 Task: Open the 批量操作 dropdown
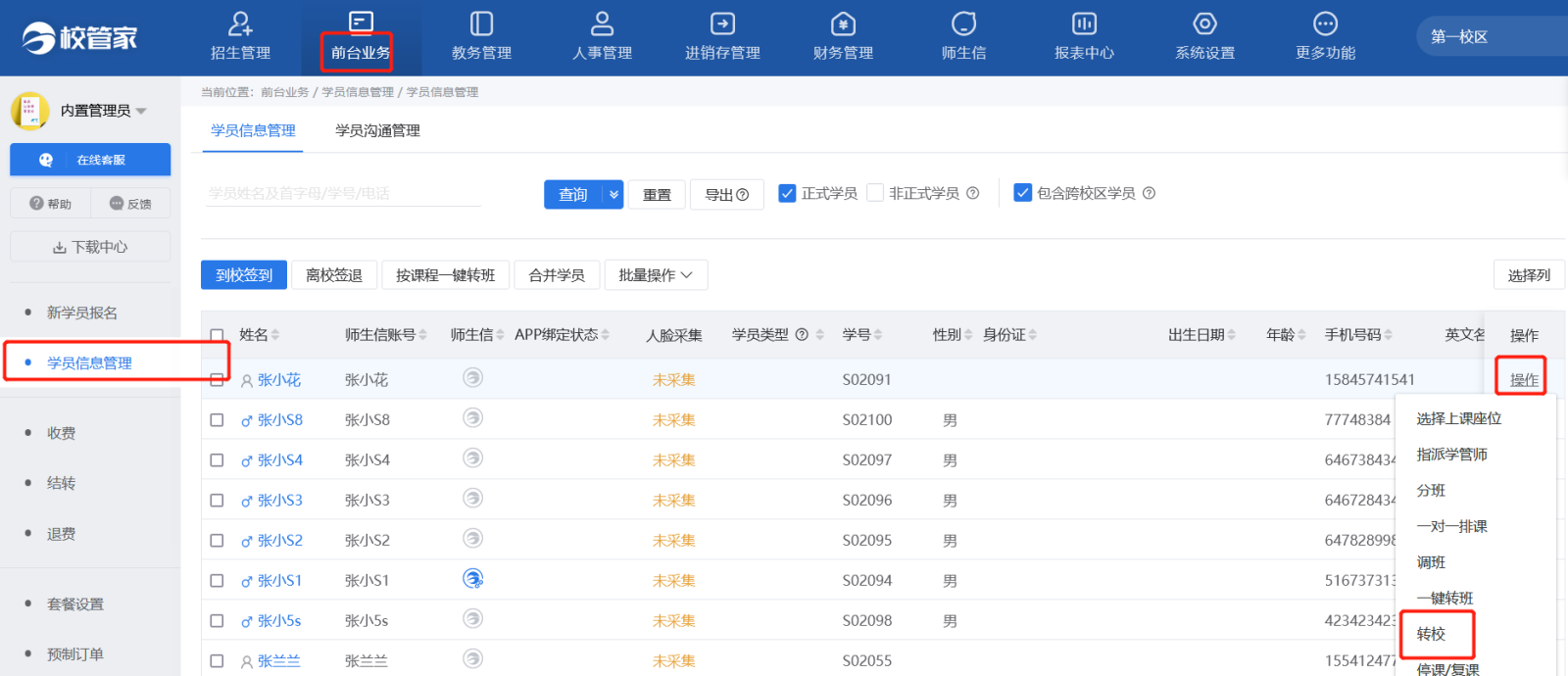pos(656,275)
